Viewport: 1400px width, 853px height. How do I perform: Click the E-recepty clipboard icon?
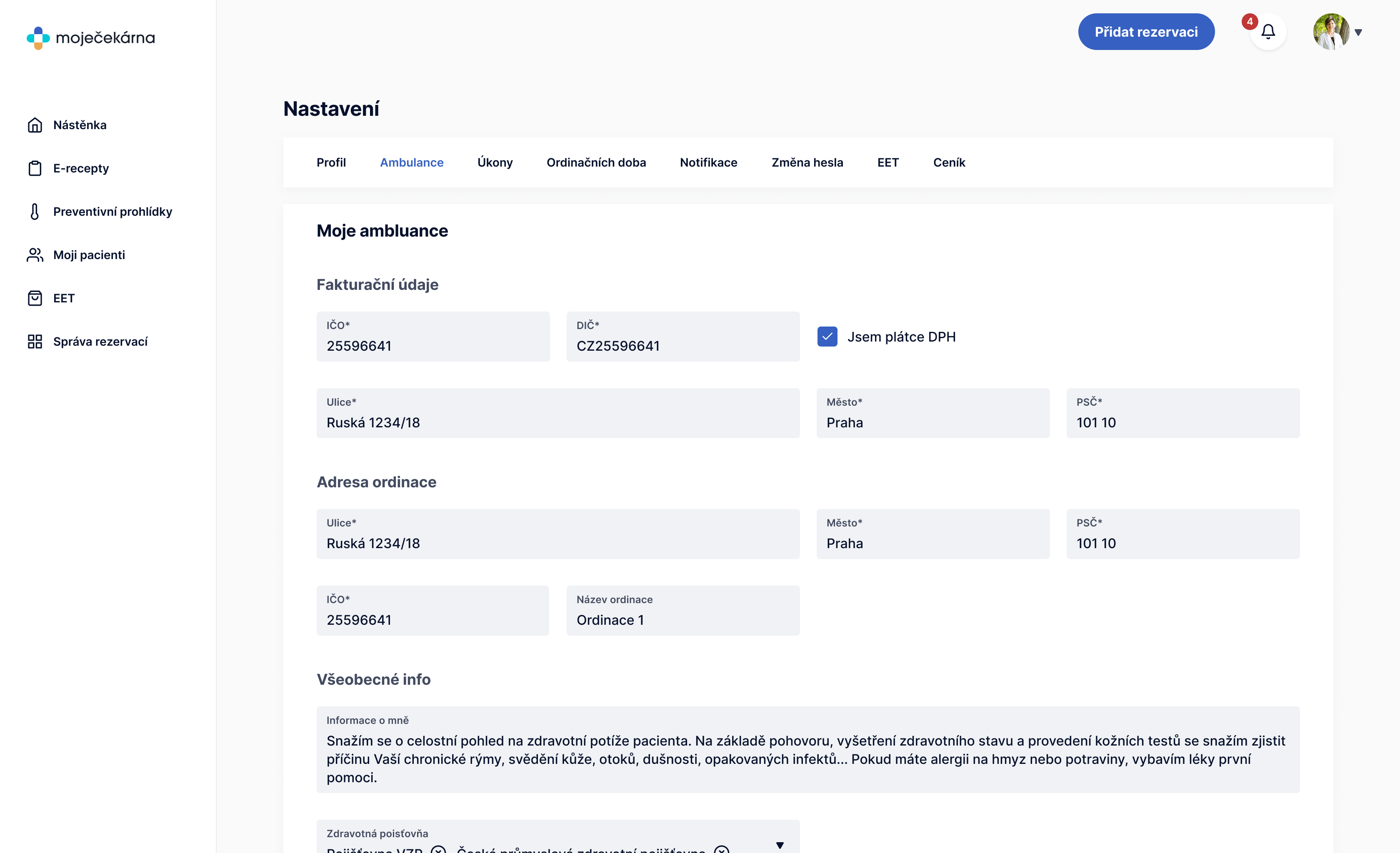(35, 168)
